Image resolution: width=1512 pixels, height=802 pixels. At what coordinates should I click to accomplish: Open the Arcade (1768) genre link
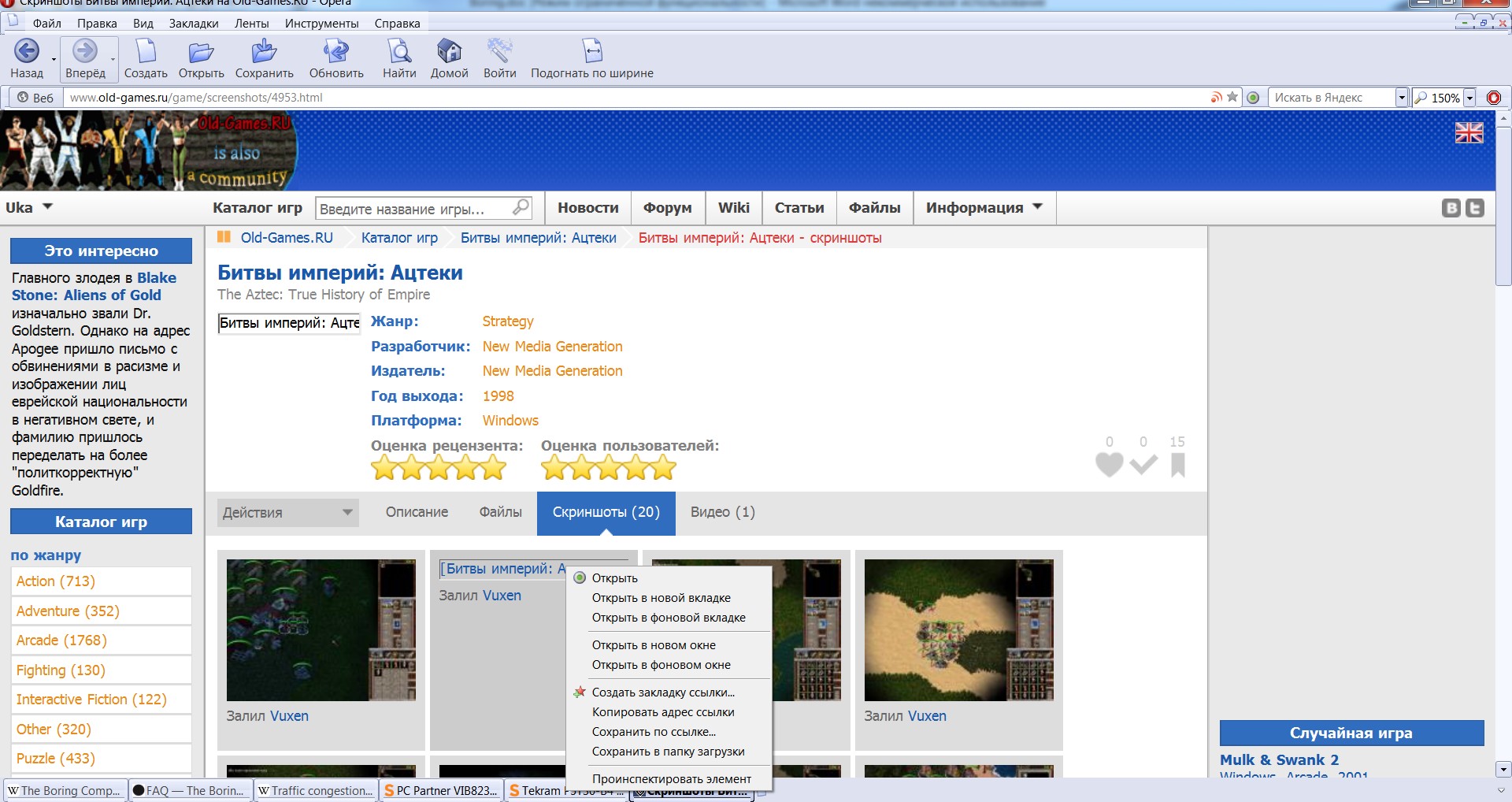61,640
